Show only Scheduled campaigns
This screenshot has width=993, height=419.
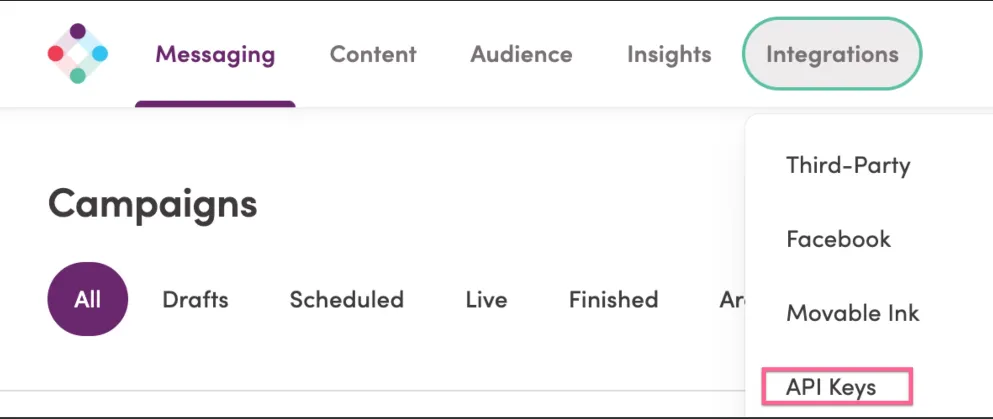pos(346,299)
